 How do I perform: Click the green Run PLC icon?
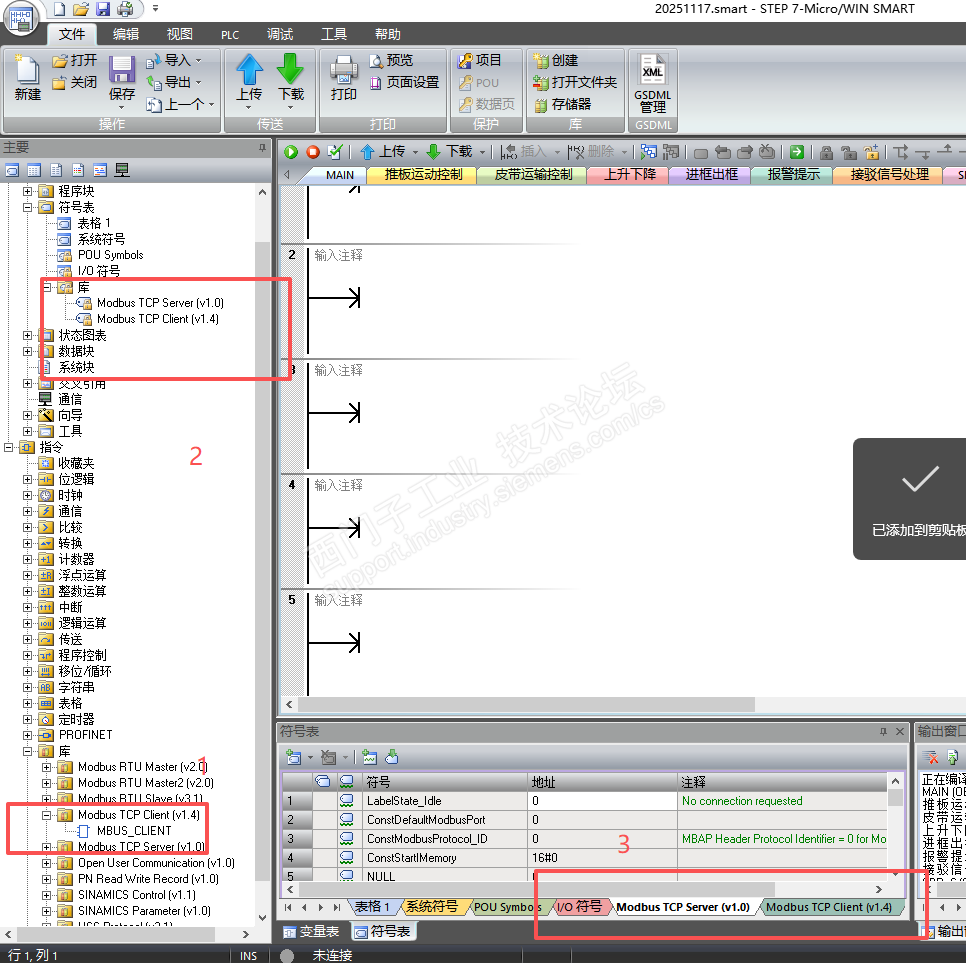291,152
